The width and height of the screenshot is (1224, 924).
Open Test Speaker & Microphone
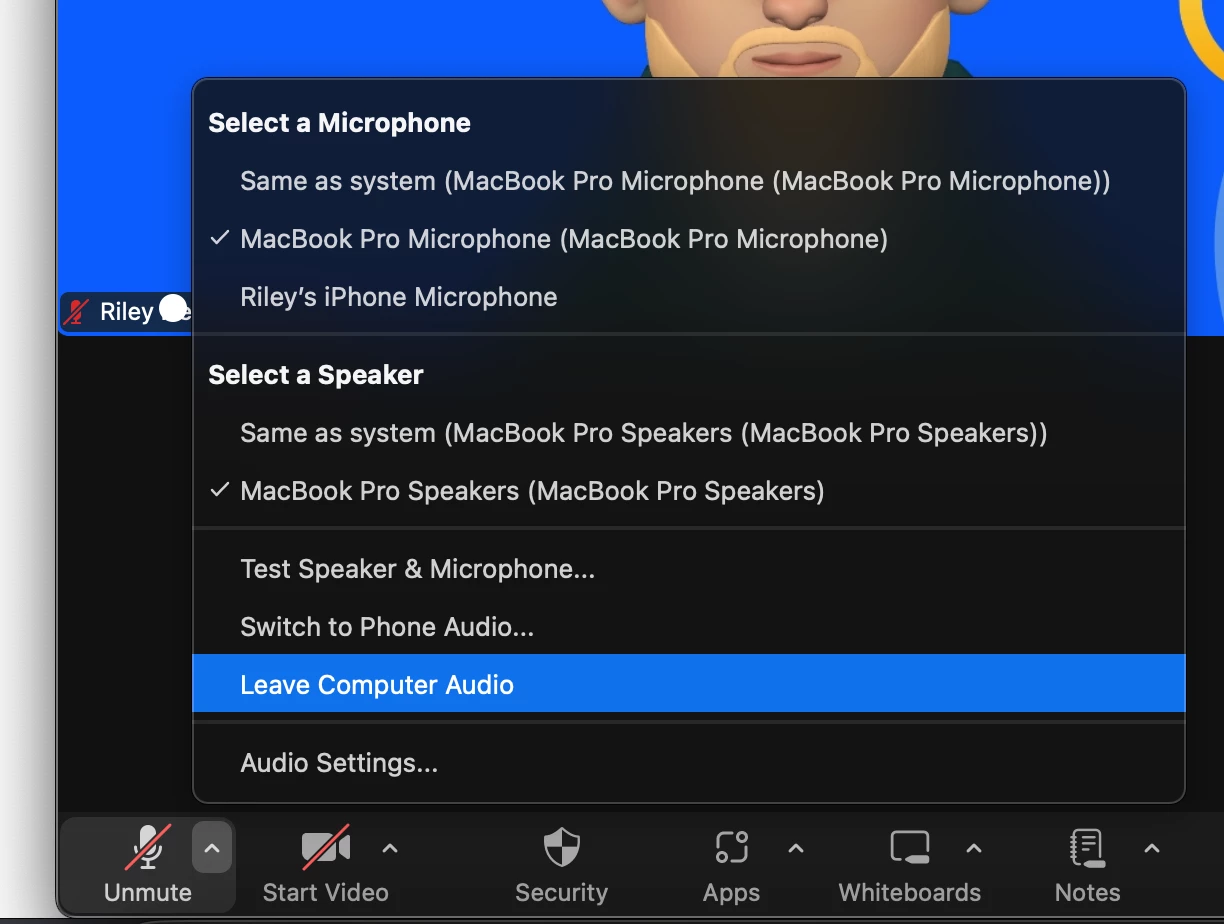click(688, 569)
